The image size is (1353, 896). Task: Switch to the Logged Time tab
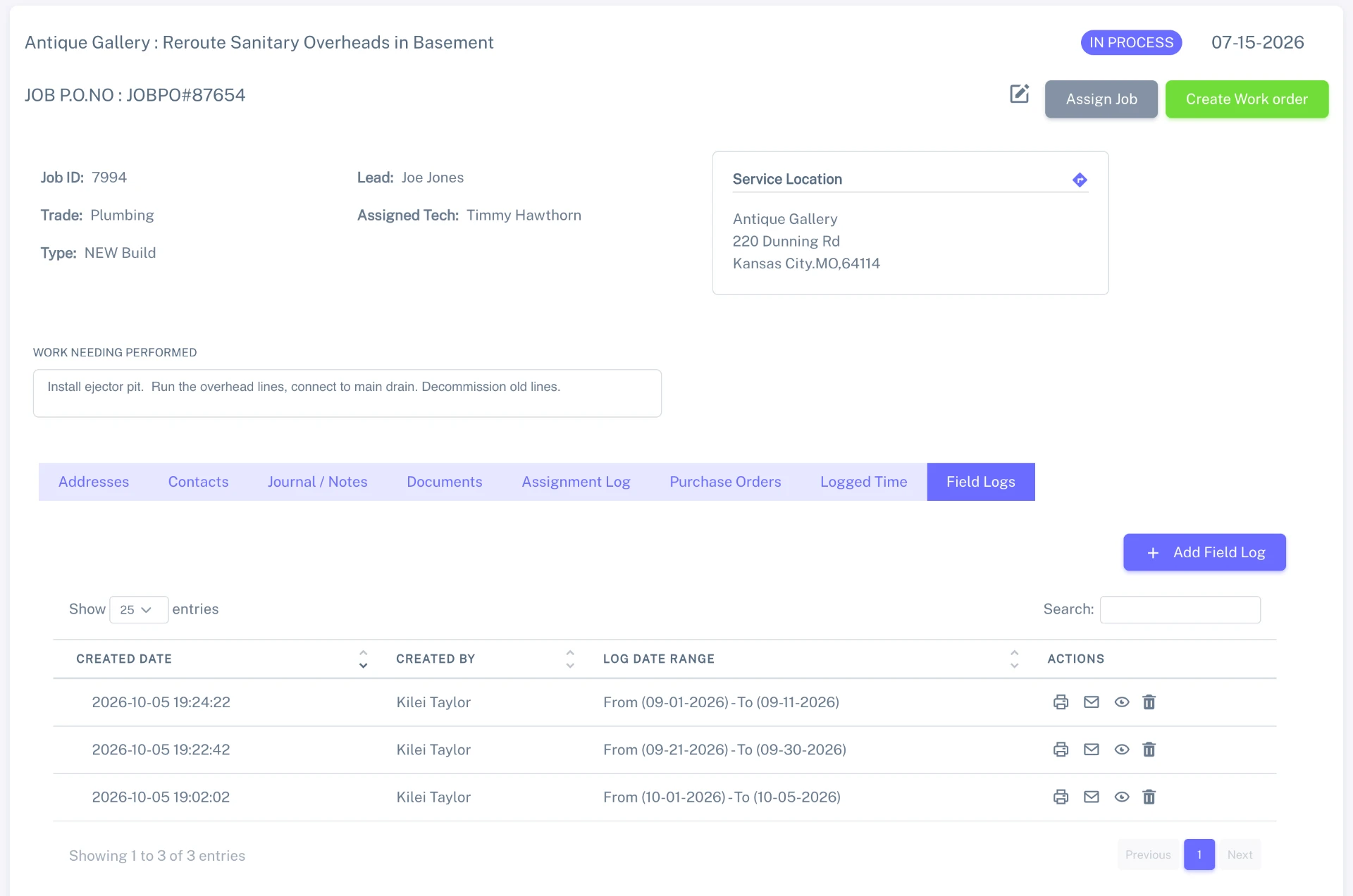(863, 482)
